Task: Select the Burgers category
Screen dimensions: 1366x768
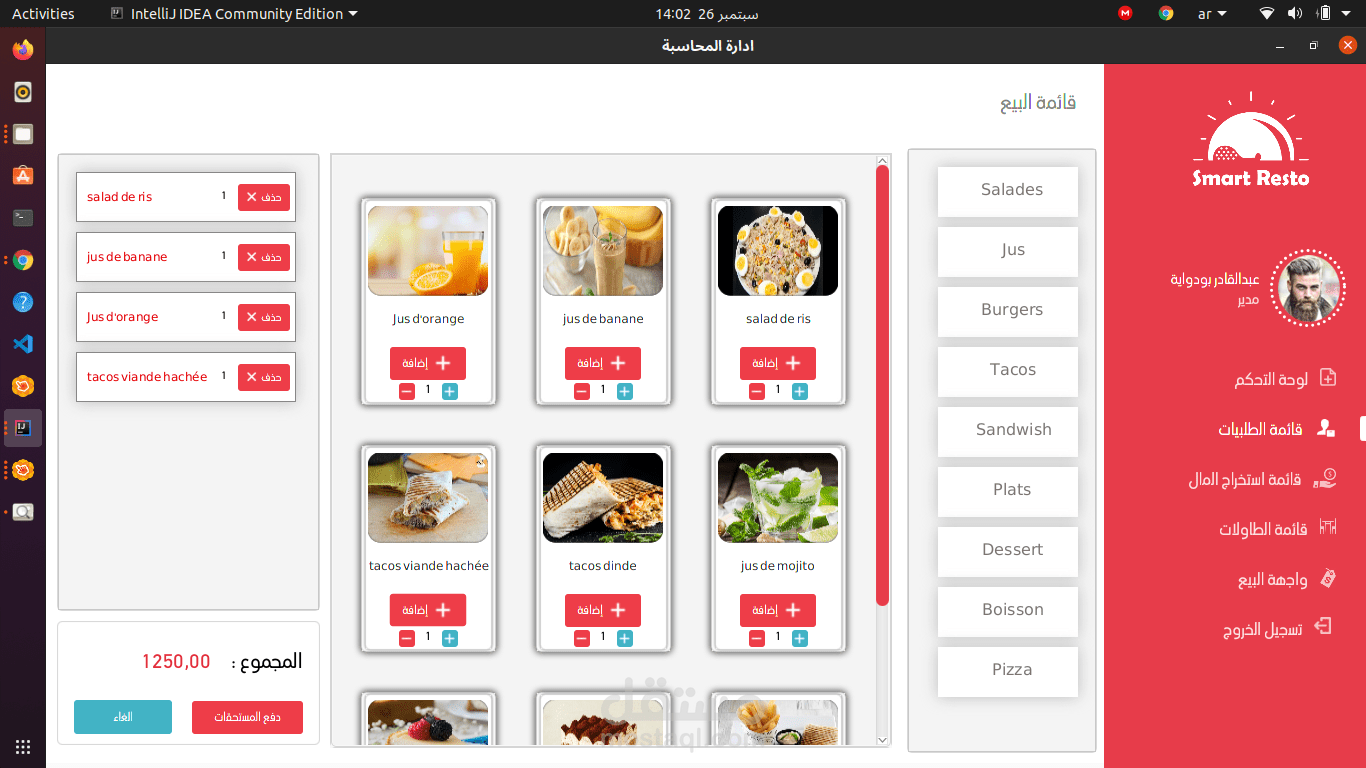Action: (x=1008, y=310)
